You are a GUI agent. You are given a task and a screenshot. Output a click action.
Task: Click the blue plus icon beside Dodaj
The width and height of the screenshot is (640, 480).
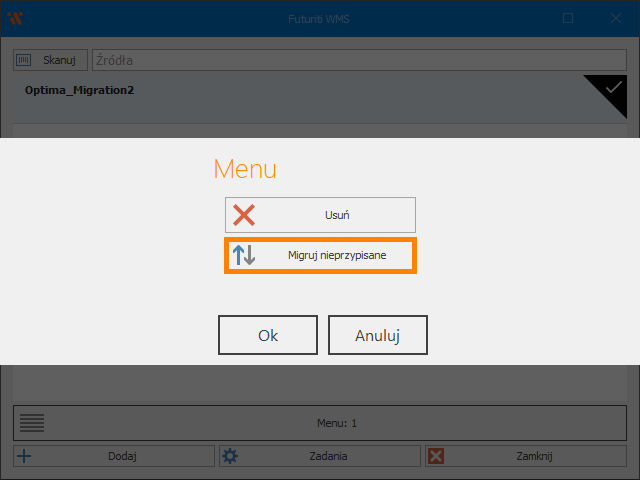25,456
